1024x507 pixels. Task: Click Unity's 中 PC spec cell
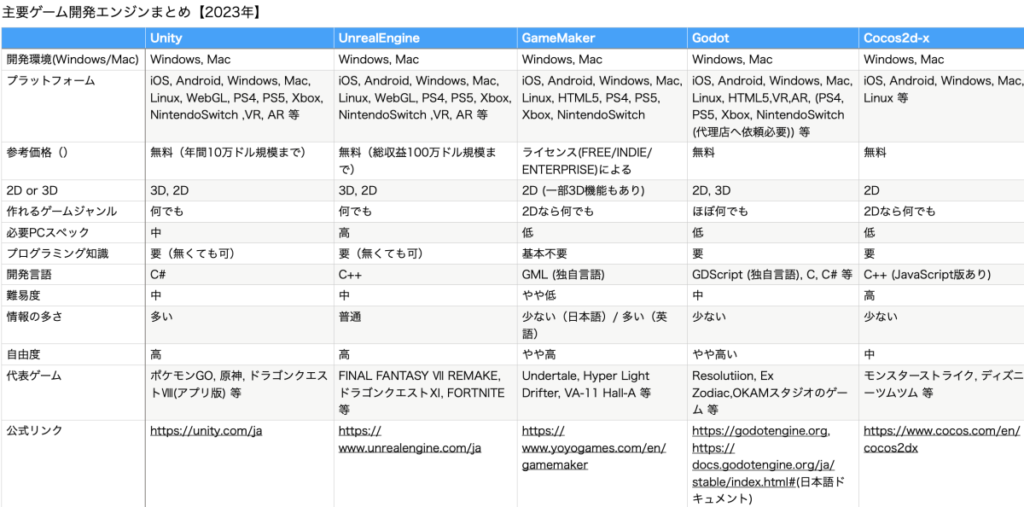(239, 233)
